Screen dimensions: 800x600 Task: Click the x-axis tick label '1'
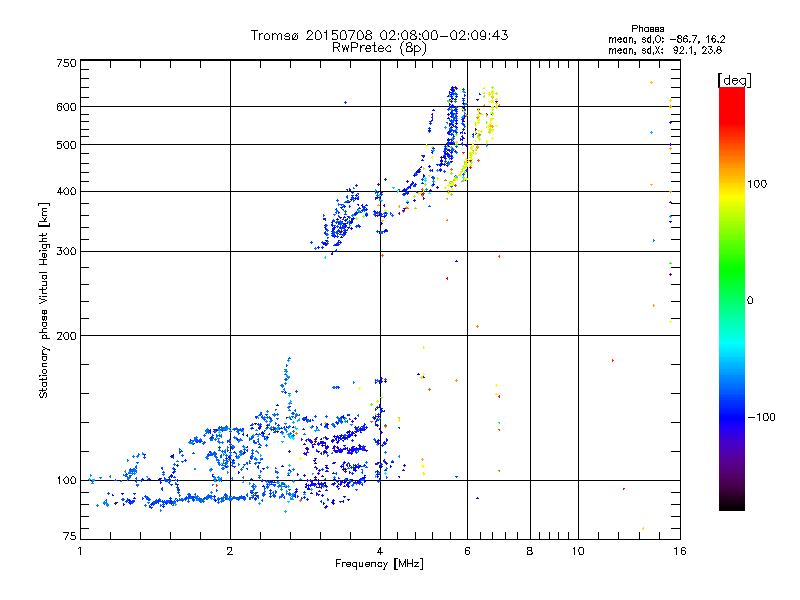point(80,551)
